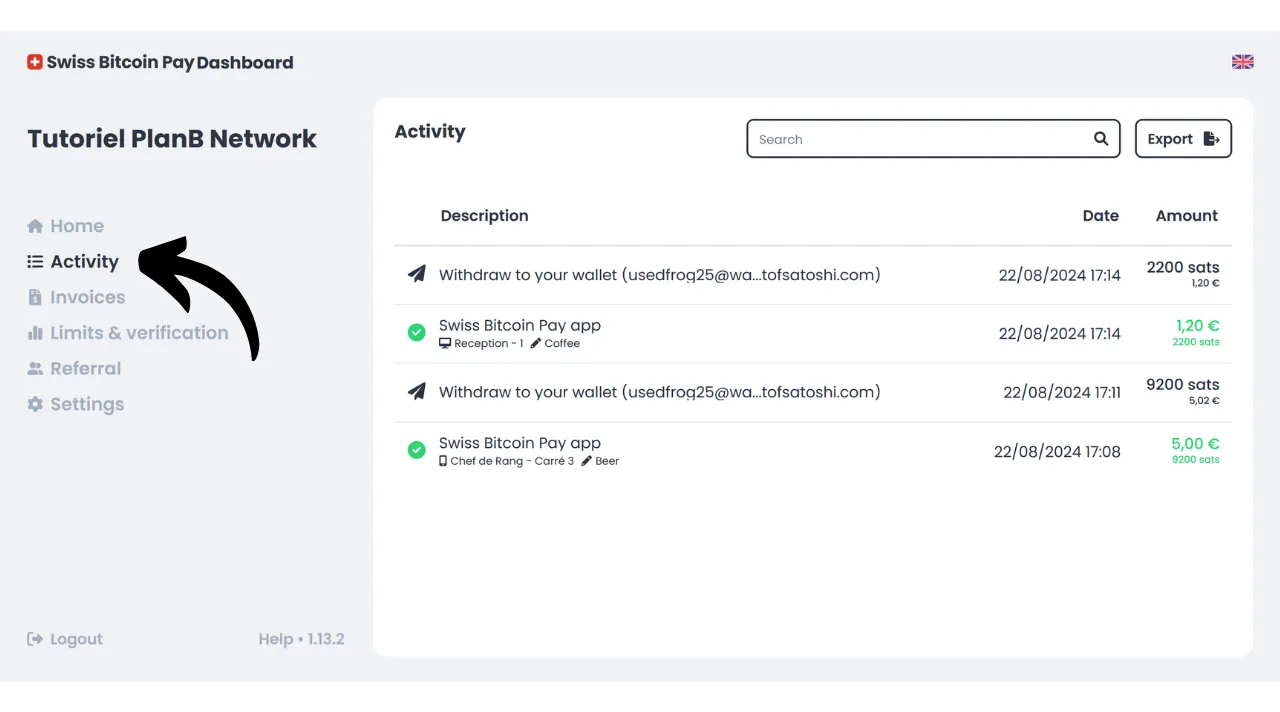This screenshot has width=1280, height=712.
Task: Click the Swiss Bitcoin Pay logo icon
Action: [x=35, y=62]
